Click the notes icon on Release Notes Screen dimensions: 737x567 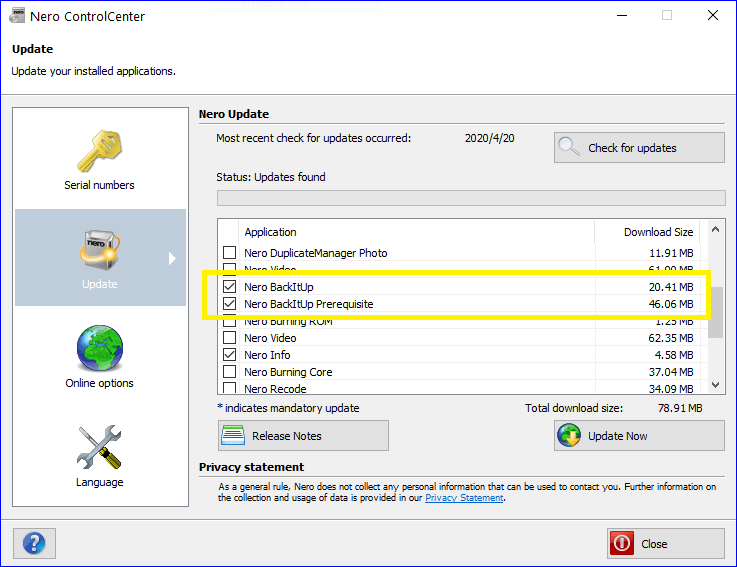pos(233,435)
